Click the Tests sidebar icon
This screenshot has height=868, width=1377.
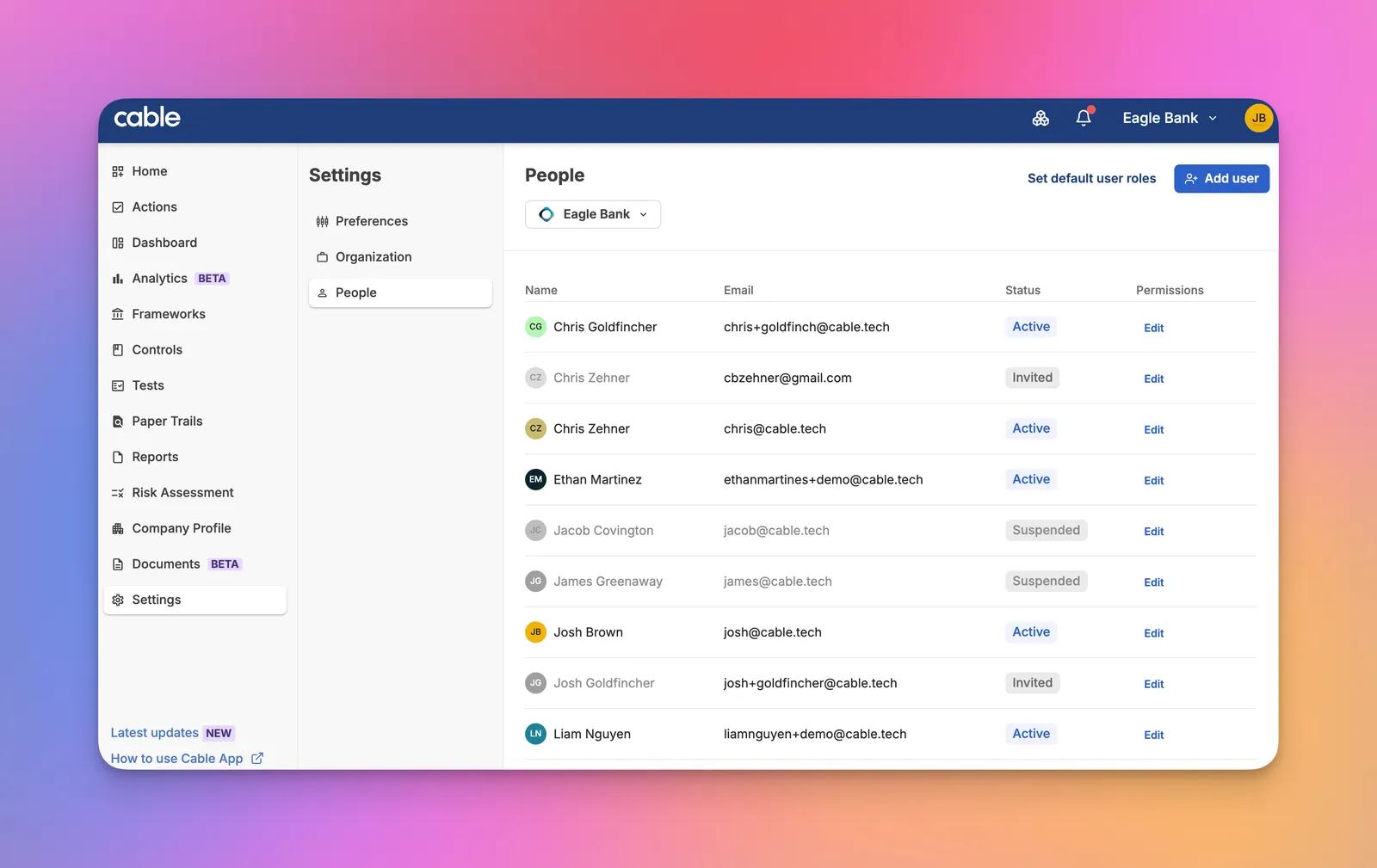point(118,385)
